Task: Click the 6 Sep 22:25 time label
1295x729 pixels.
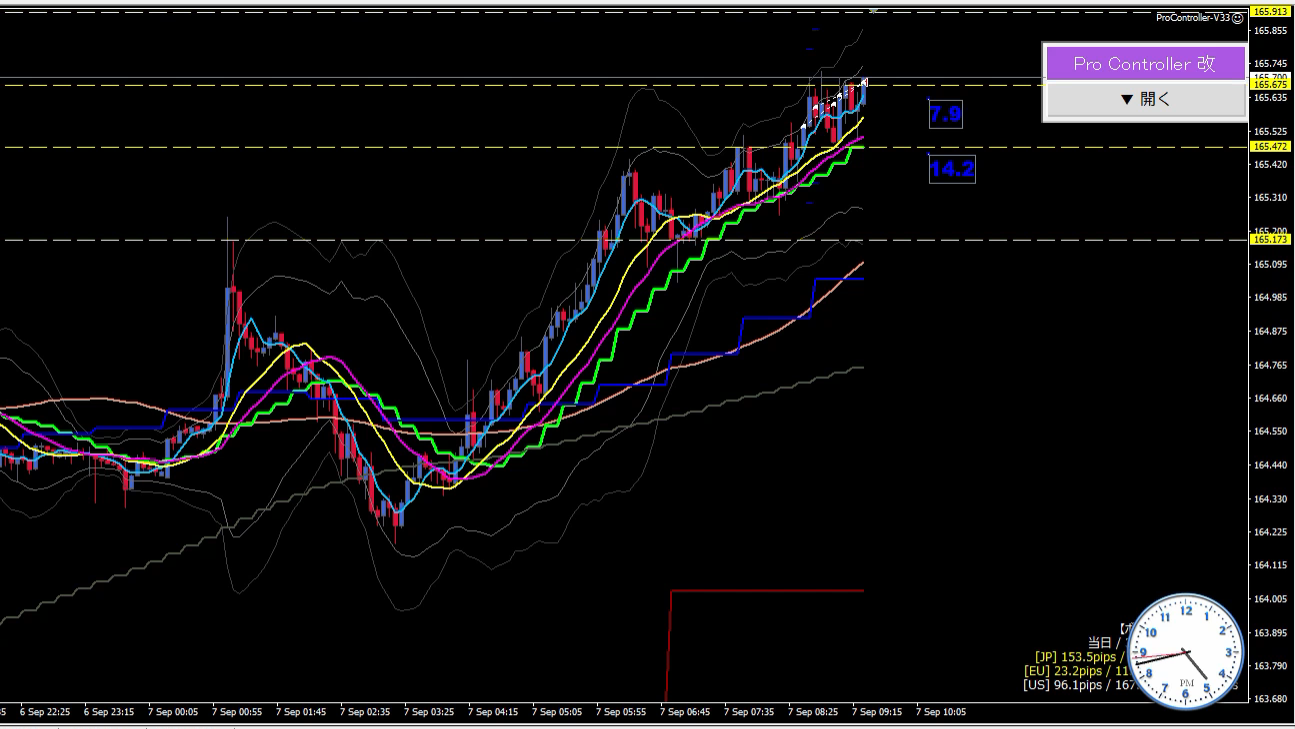Action: (44, 712)
